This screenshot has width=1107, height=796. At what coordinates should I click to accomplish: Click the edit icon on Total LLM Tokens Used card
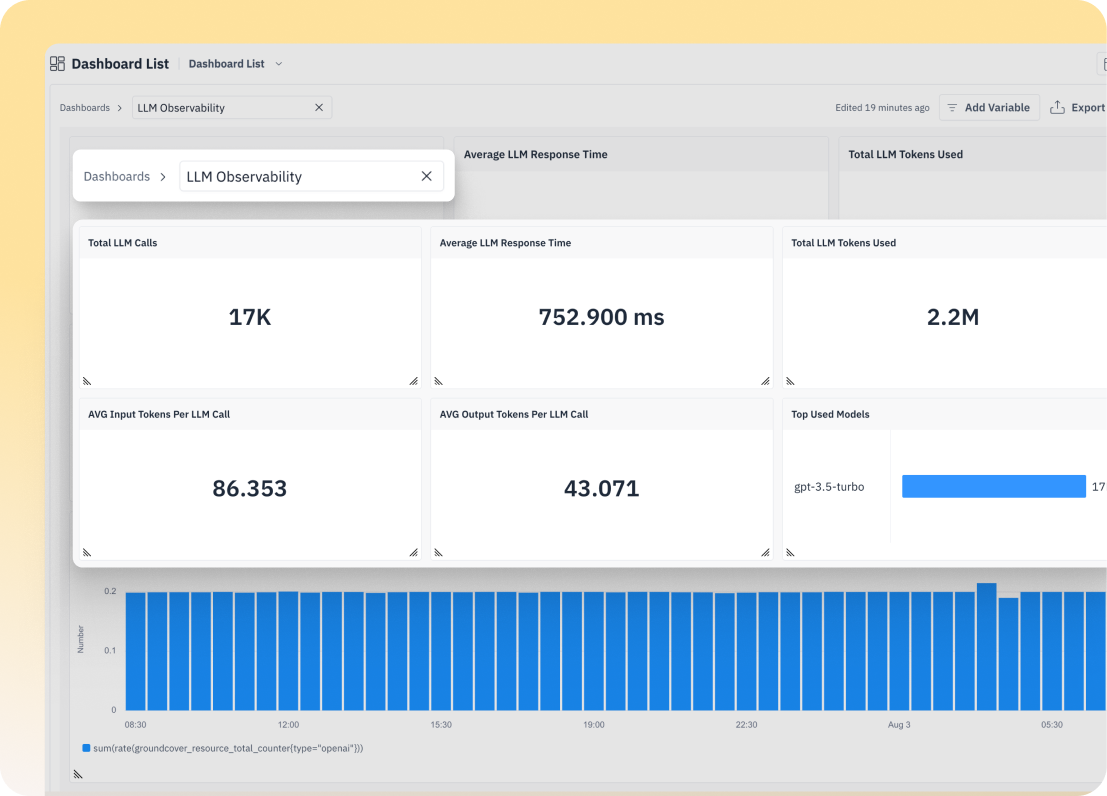791,381
